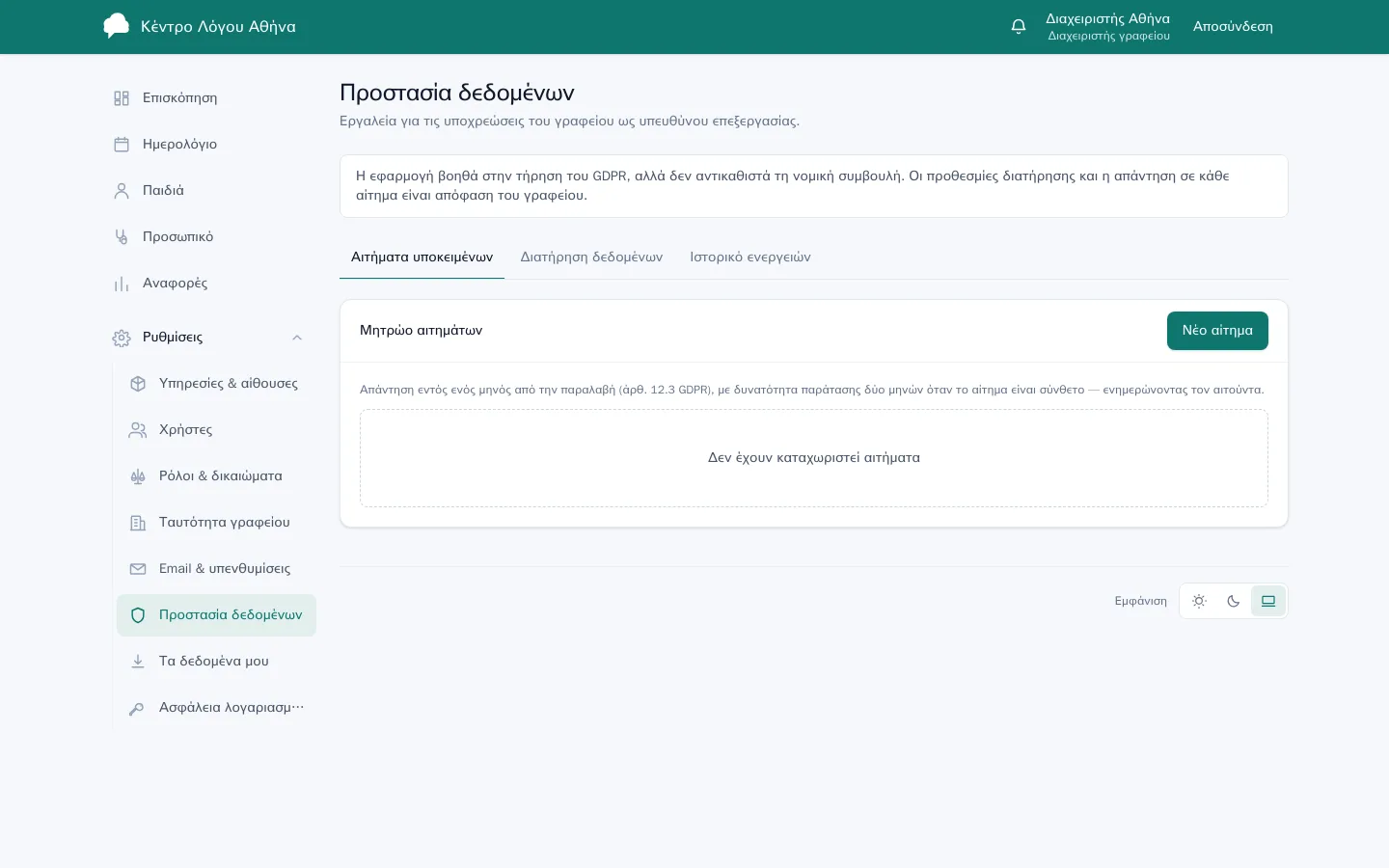Click the envelope icon beside Email & υπενθυμίσεις
Viewport: 1389px width, 868px height.
[138, 569]
